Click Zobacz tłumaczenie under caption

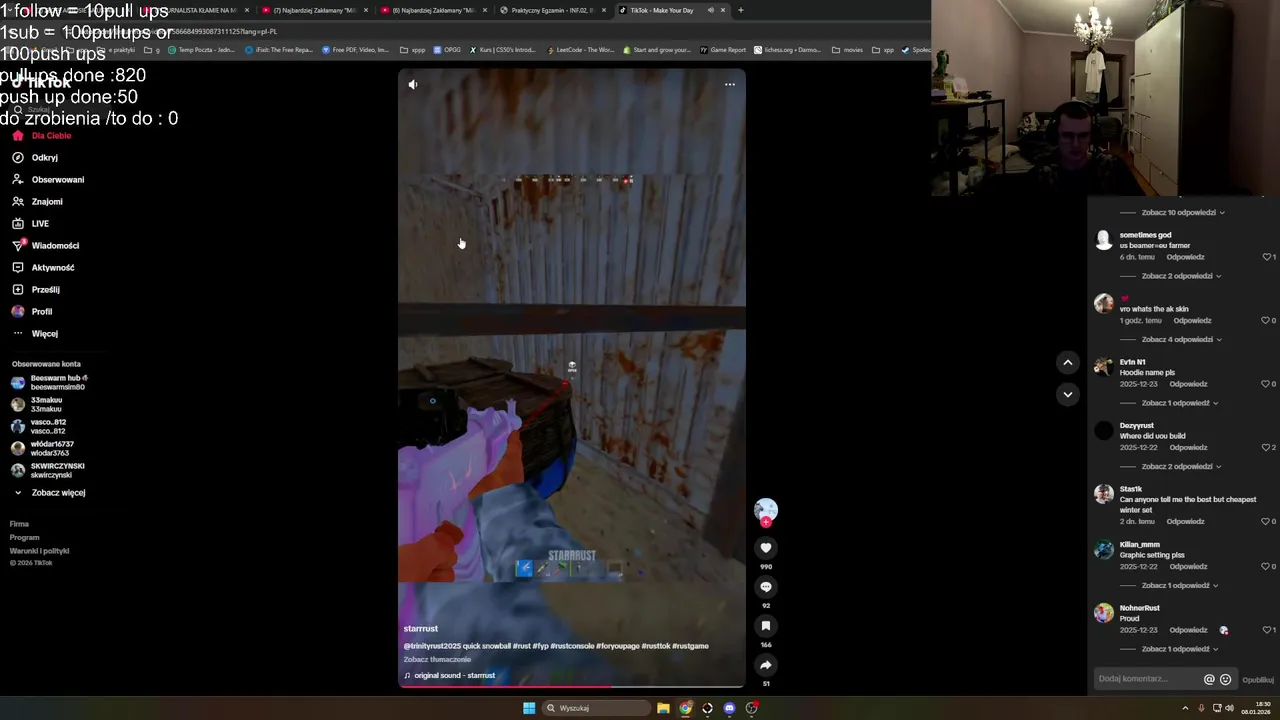point(437,660)
